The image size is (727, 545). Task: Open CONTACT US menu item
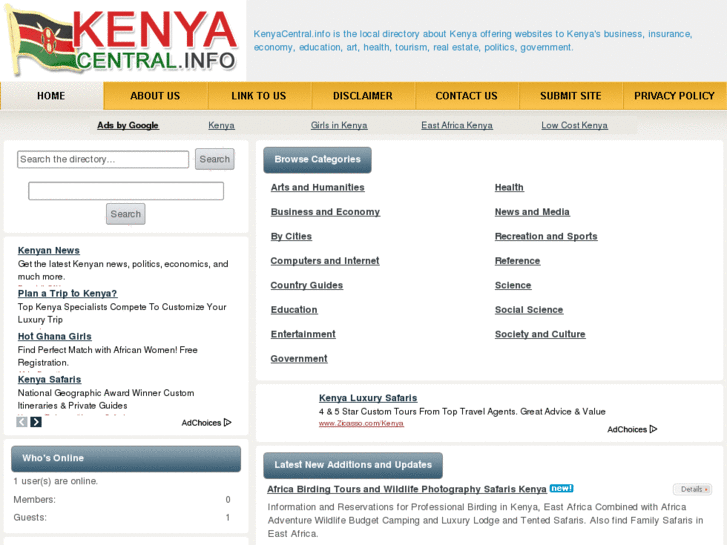(466, 96)
